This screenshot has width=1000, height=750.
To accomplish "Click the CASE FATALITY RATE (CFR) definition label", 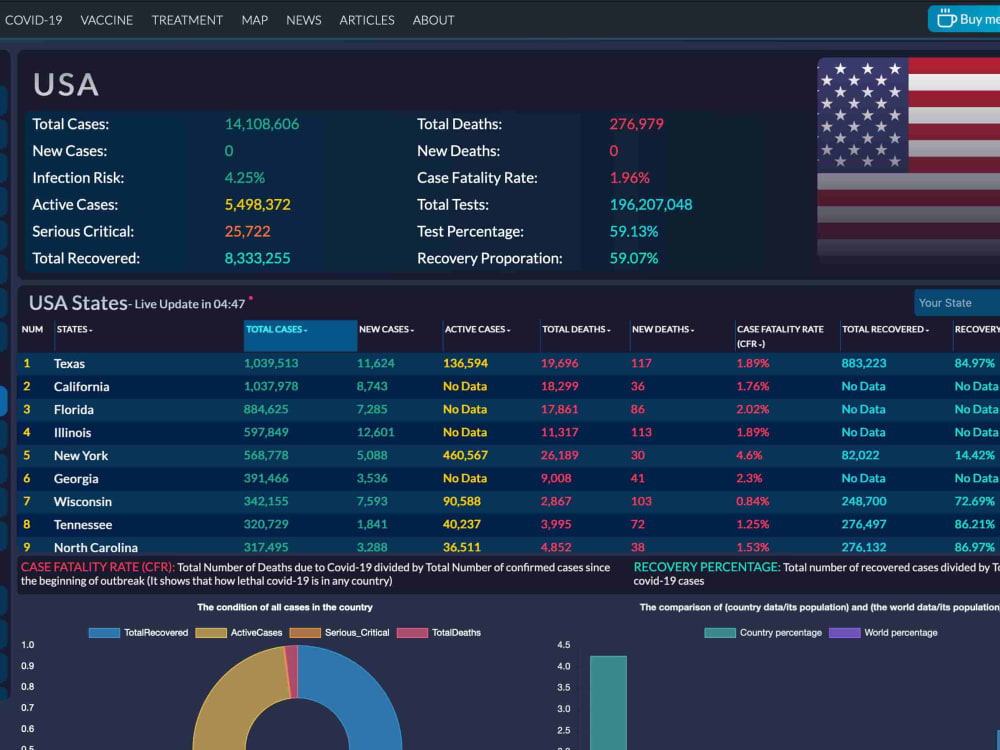I will click(x=98, y=567).
